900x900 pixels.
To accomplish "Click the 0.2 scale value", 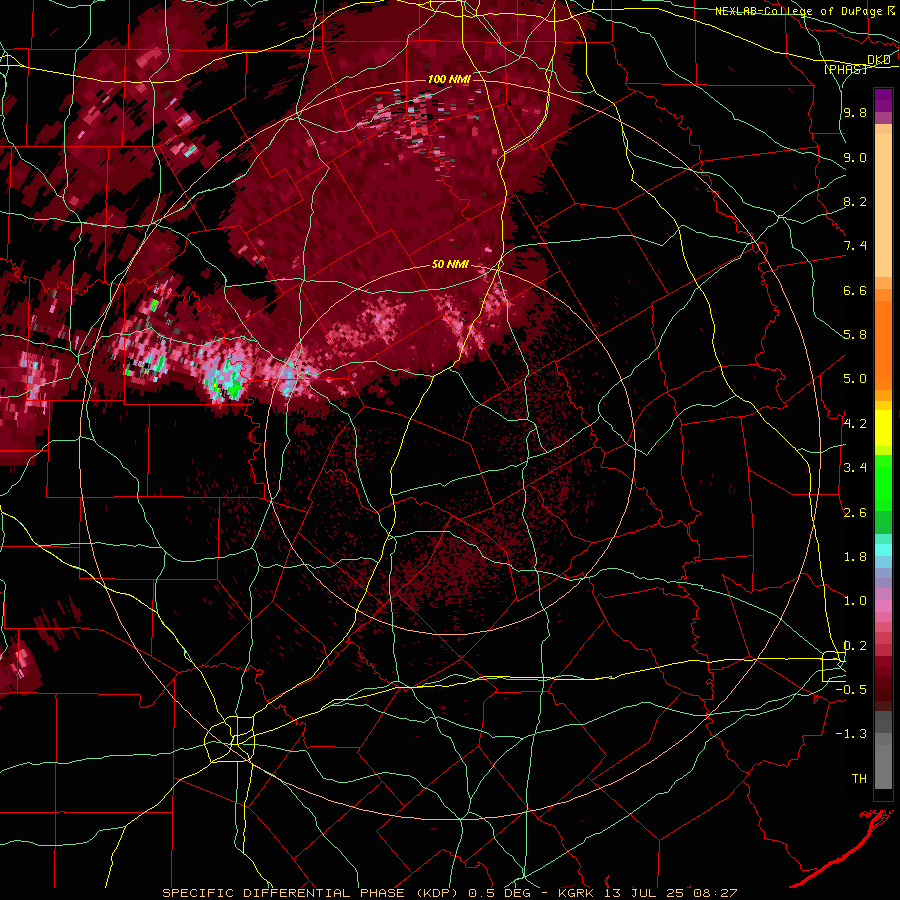I will point(855,646).
